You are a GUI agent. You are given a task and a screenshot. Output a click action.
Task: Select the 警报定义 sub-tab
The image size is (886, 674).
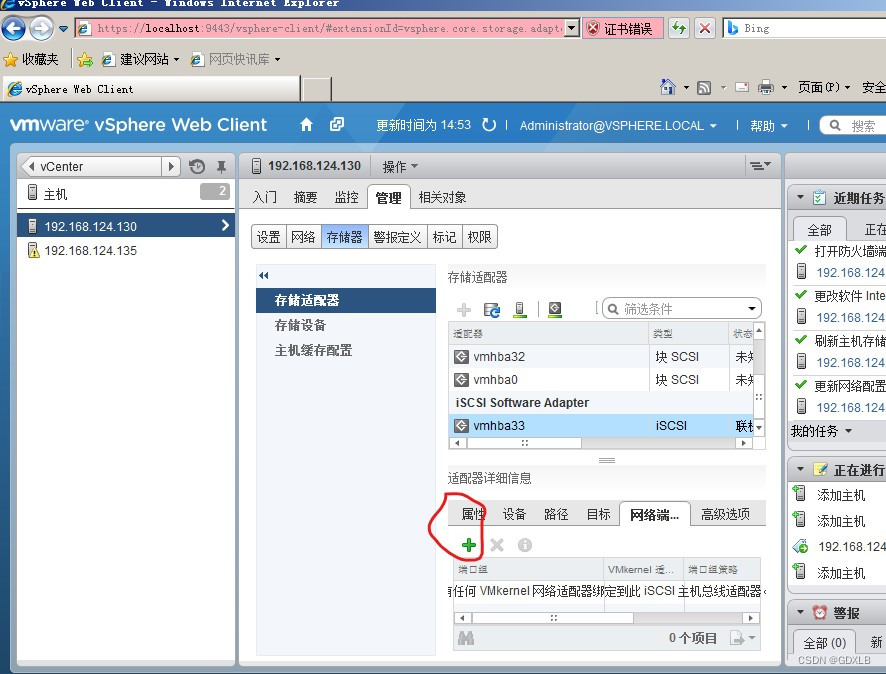coord(398,237)
